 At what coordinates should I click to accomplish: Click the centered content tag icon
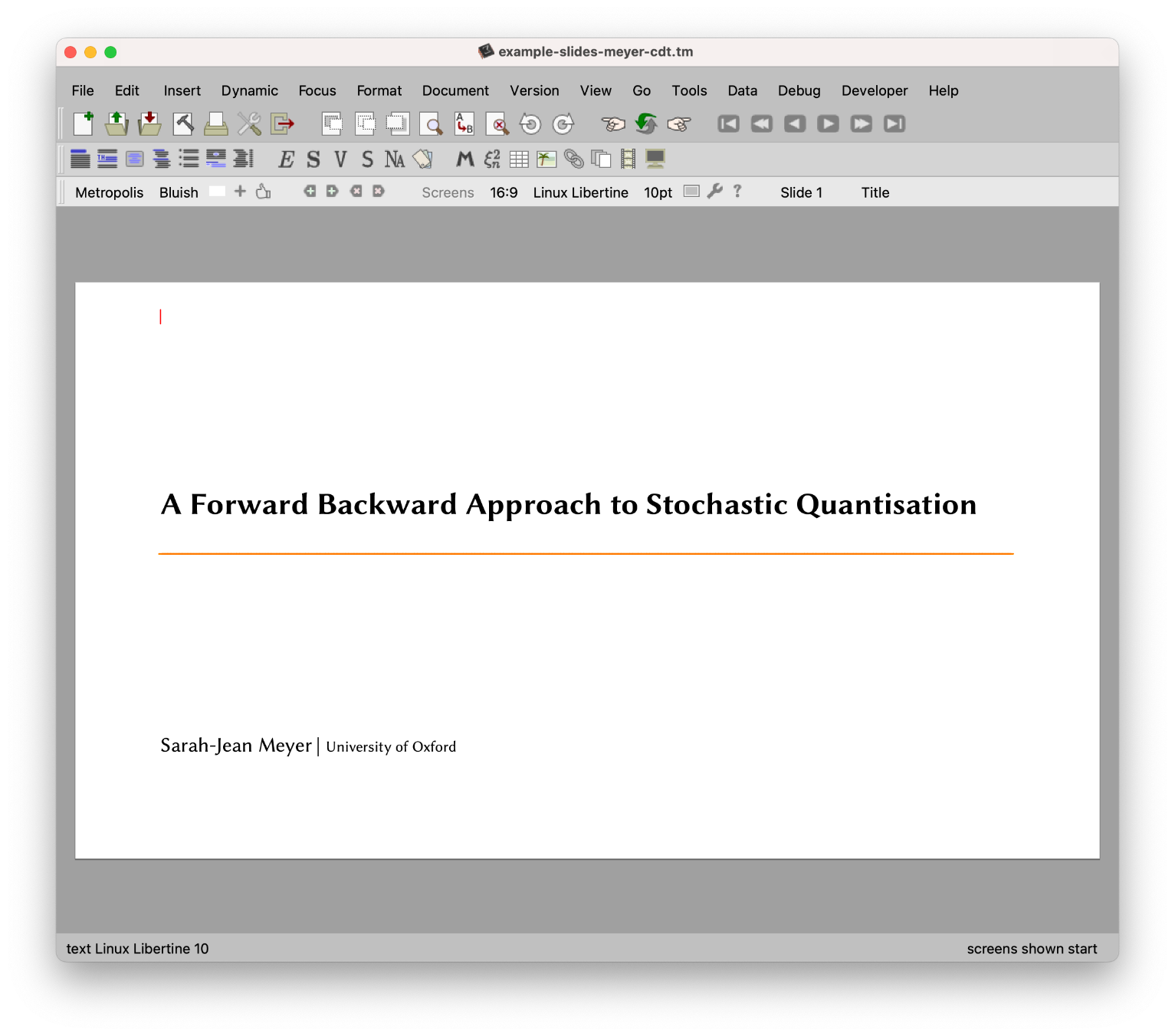point(135,159)
